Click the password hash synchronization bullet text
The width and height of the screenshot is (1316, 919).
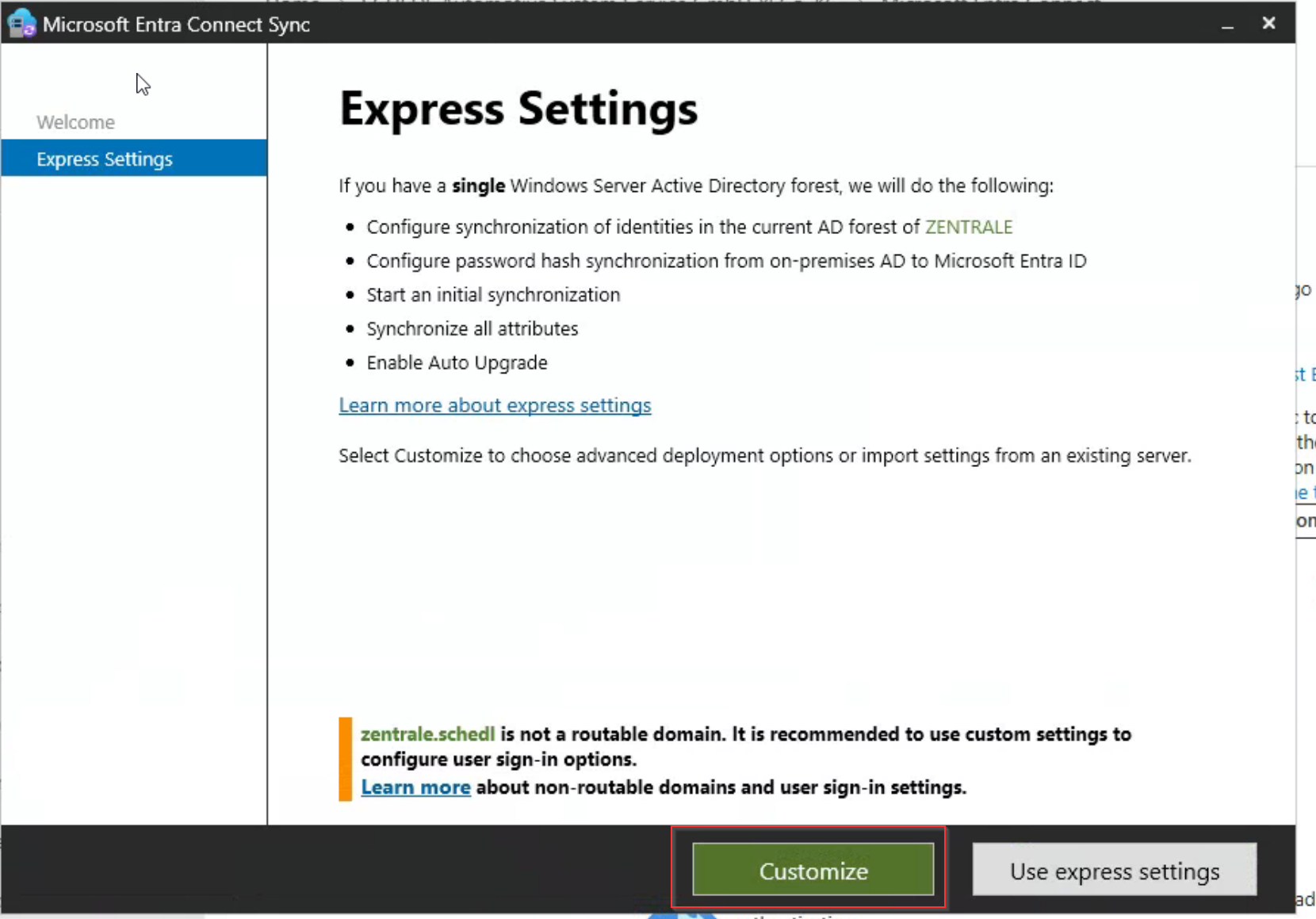click(x=725, y=261)
